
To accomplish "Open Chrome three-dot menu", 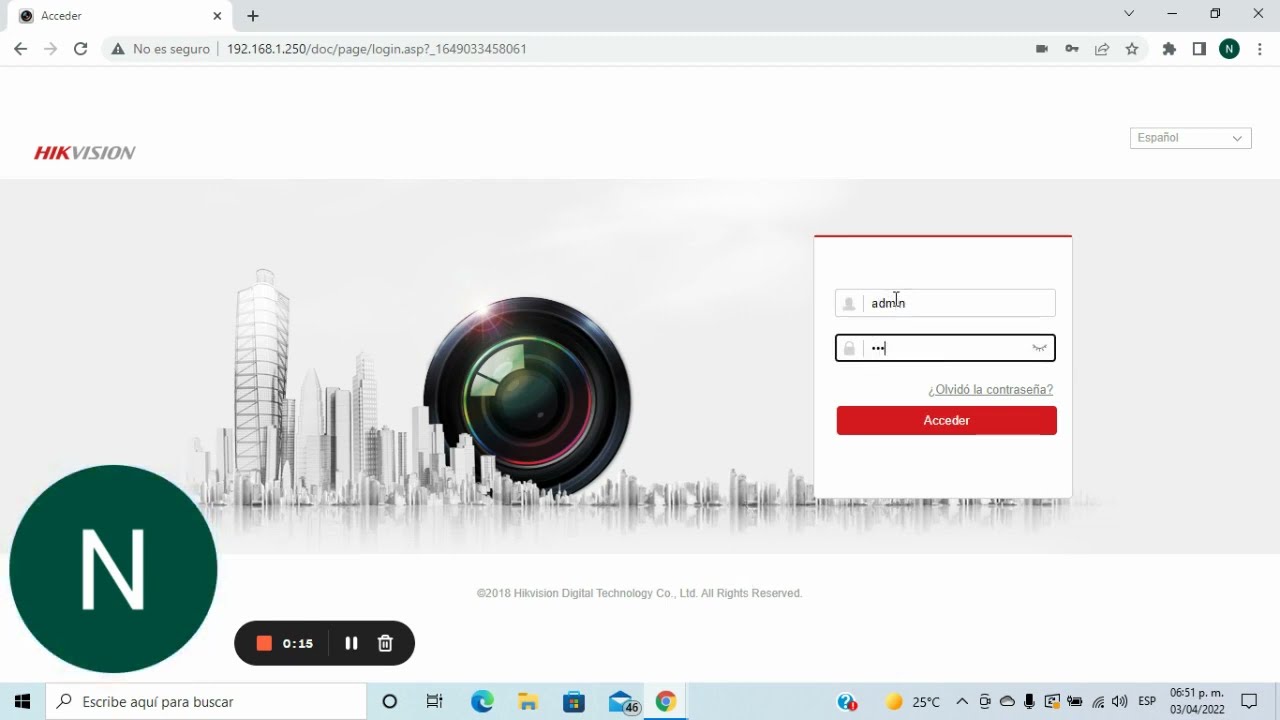I will (1259, 49).
